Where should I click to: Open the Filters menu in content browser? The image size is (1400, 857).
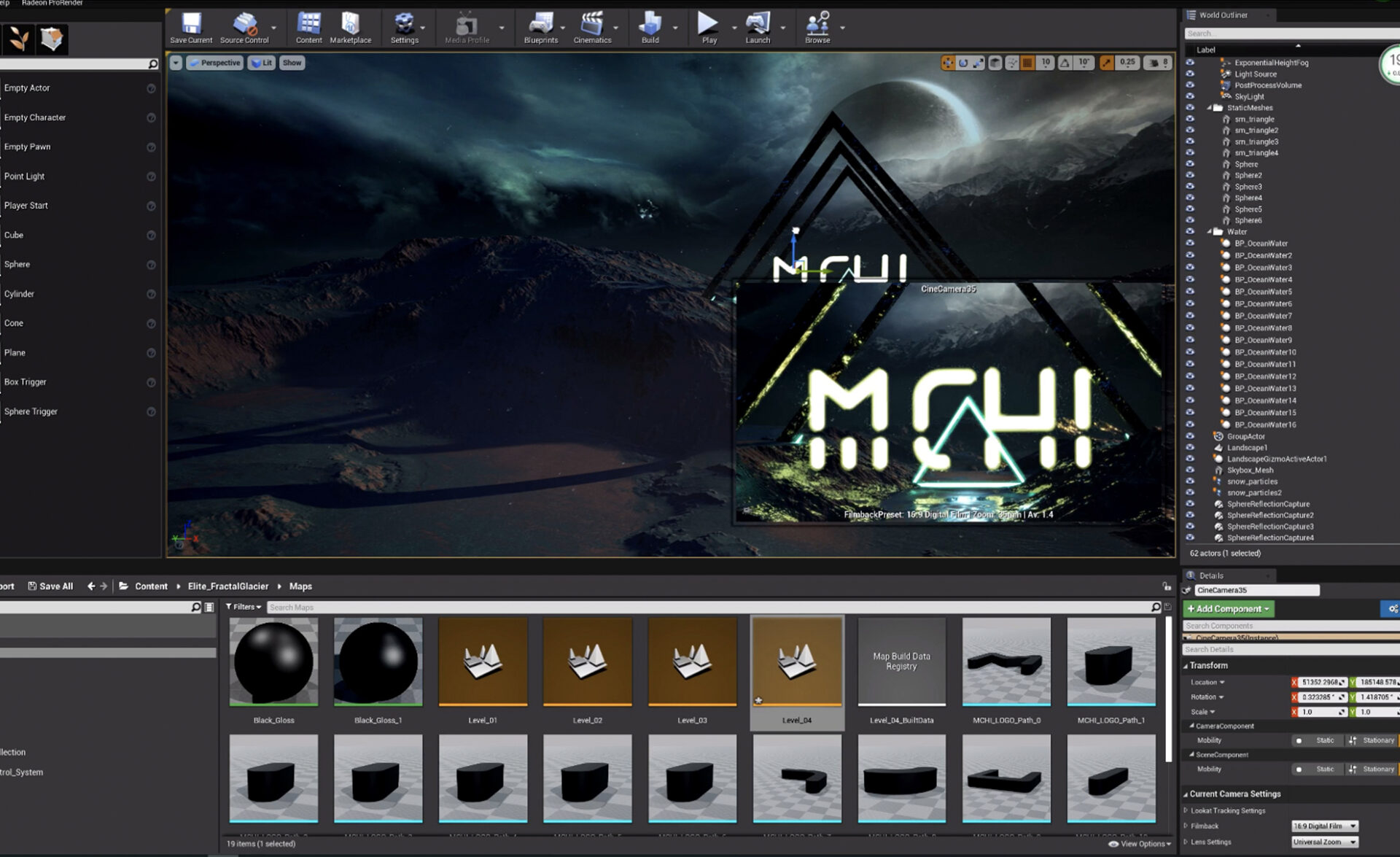tap(243, 607)
